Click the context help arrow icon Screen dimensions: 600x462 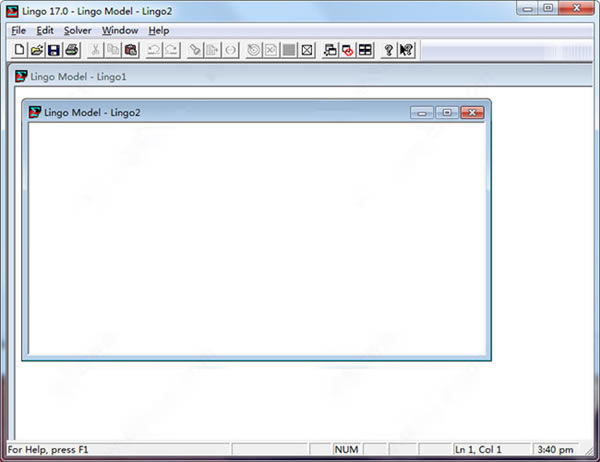(406, 49)
